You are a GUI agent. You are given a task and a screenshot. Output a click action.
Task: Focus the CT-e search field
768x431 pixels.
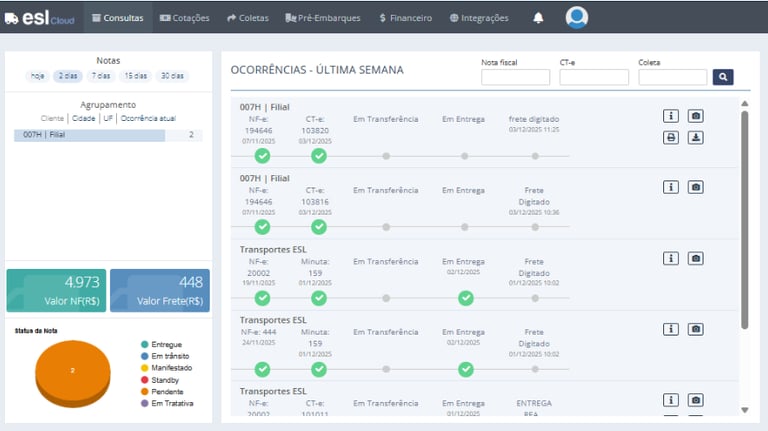pos(594,77)
